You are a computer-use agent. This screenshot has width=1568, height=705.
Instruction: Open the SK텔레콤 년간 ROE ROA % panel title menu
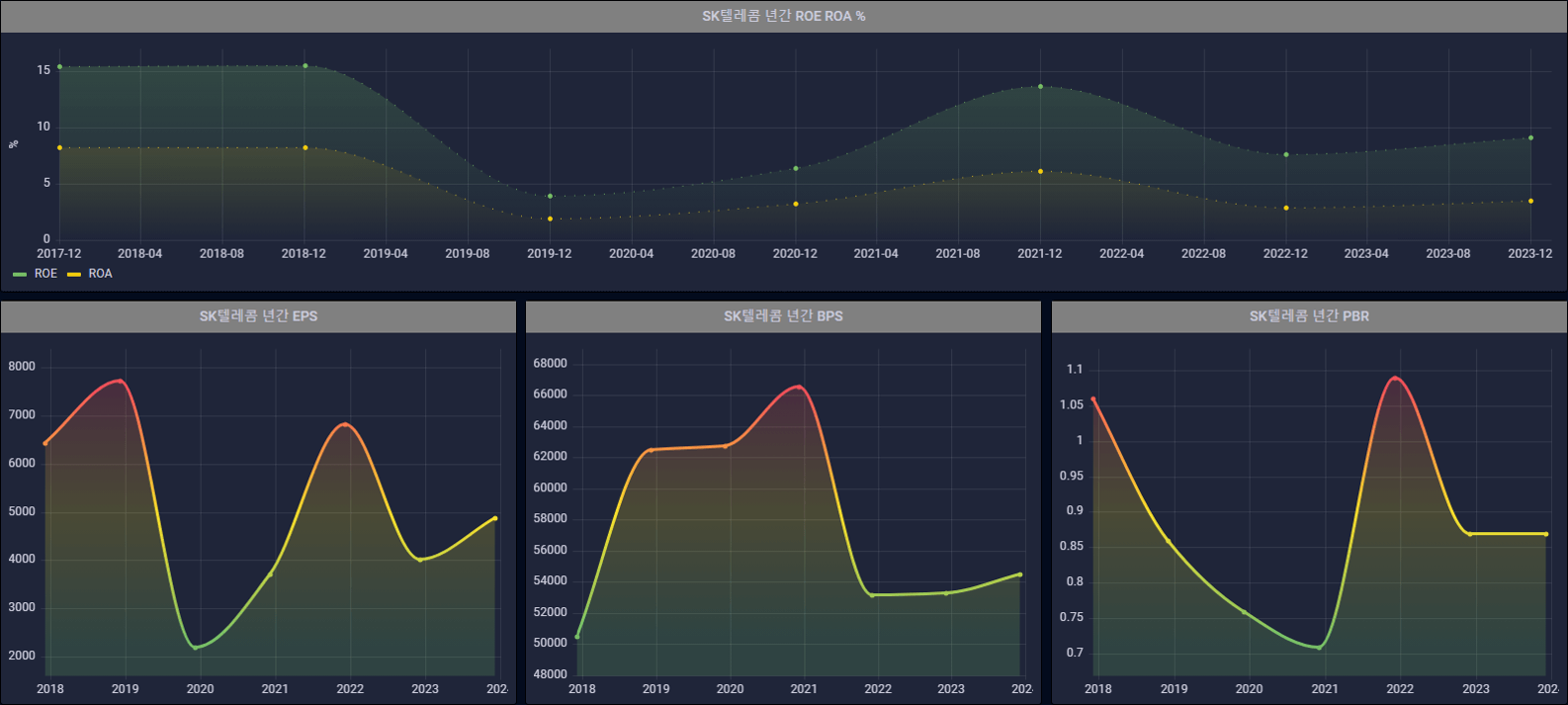coord(783,16)
